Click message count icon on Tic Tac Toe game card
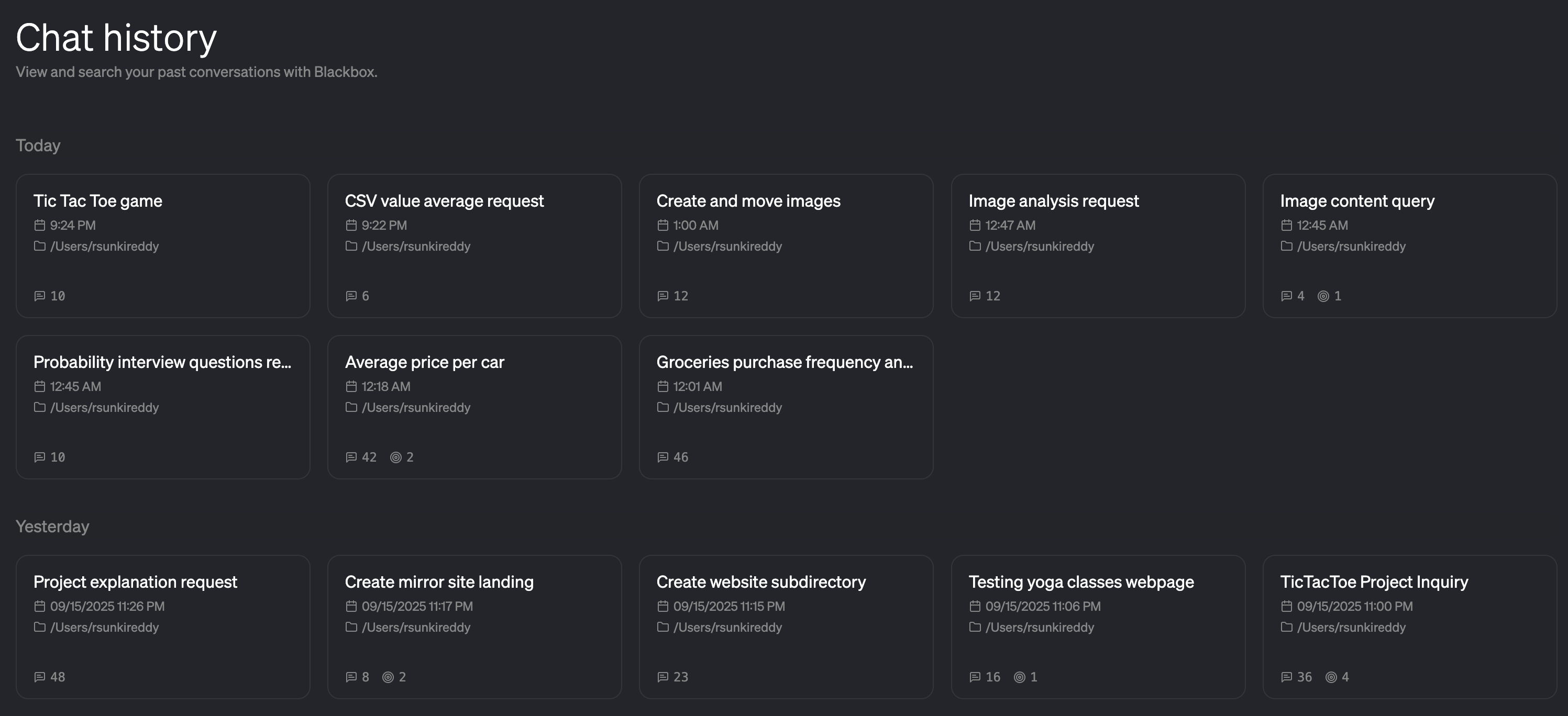Screen dimensions: 1568x716 tap(40, 296)
